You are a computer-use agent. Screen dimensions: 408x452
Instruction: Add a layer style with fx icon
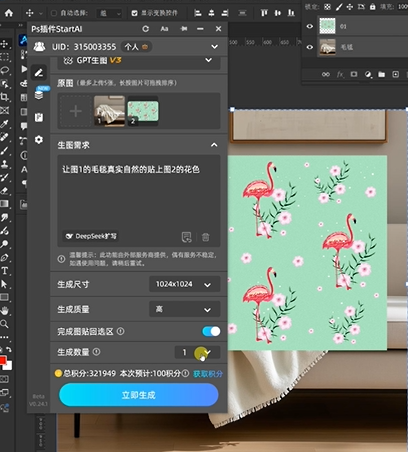(x=340, y=74)
